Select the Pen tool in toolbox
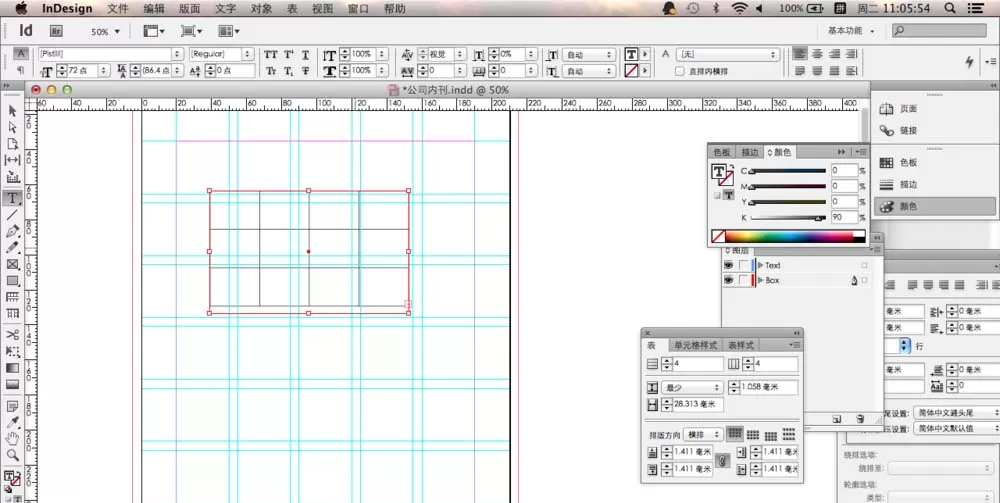Viewport: 1000px width, 503px height. pos(12,231)
